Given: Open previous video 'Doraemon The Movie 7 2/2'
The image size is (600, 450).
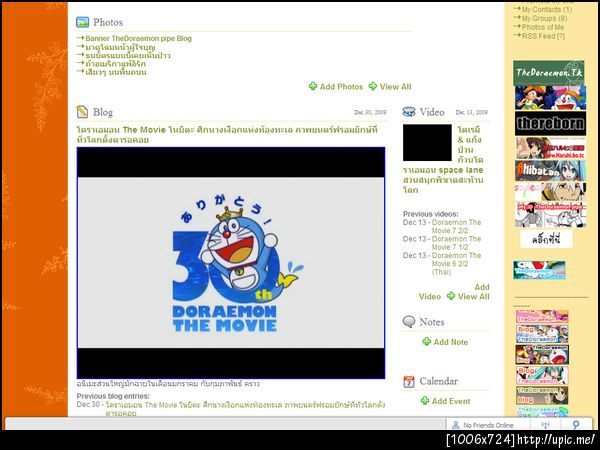Looking at the screenshot, I should pos(456,227).
